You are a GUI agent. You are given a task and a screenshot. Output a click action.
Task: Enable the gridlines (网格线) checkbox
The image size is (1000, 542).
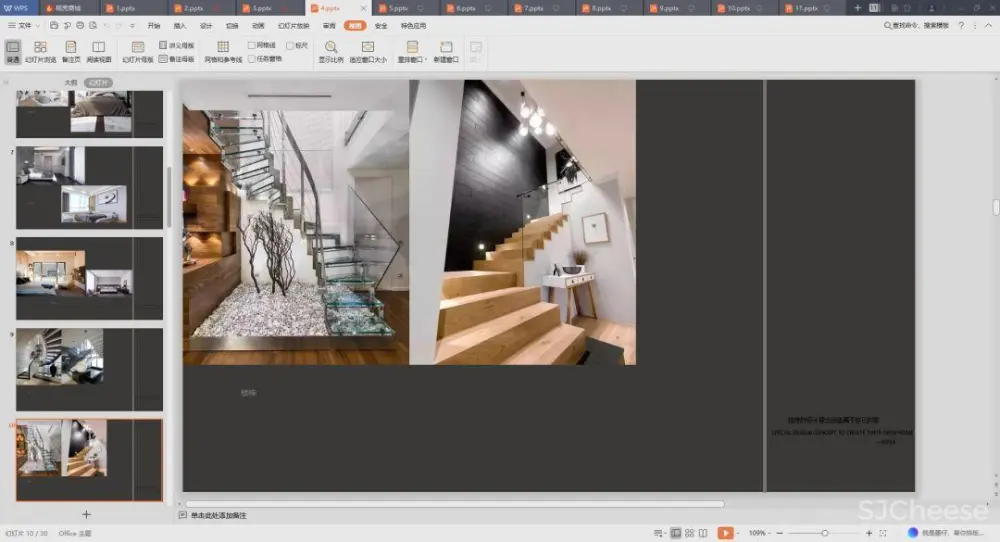point(252,46)
